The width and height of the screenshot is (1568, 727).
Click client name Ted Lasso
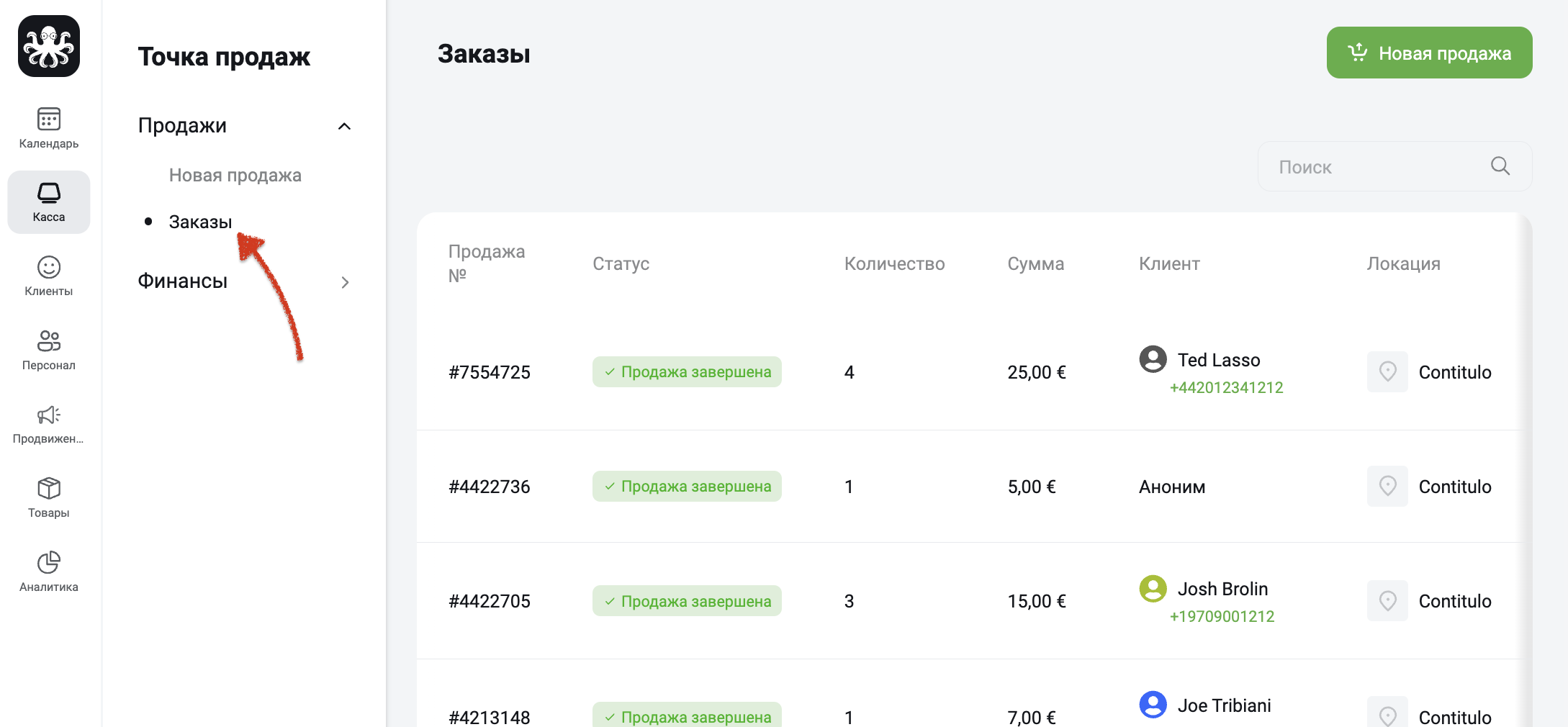(x=1219, y=360)
